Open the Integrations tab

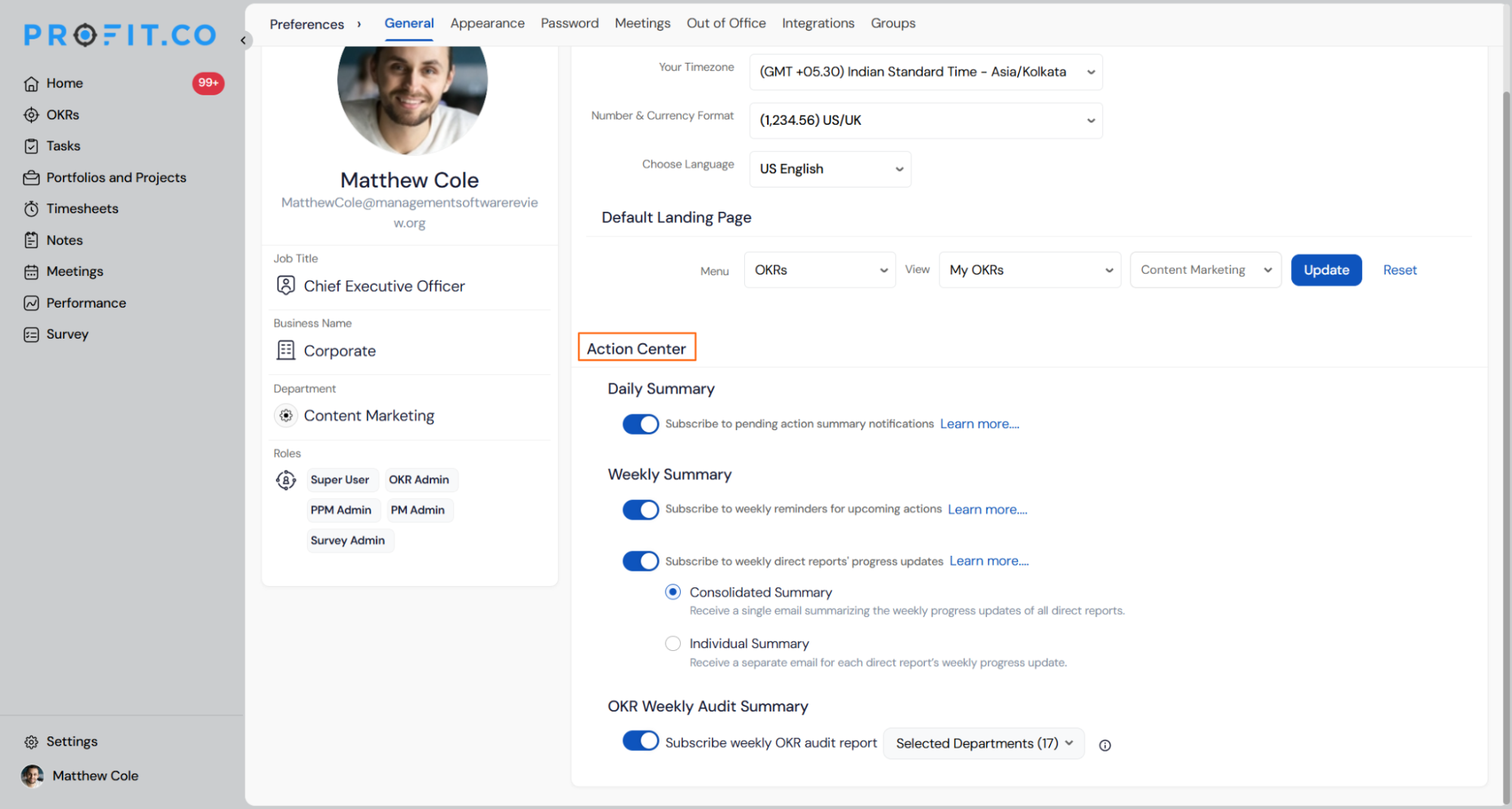tap(818, 23)
